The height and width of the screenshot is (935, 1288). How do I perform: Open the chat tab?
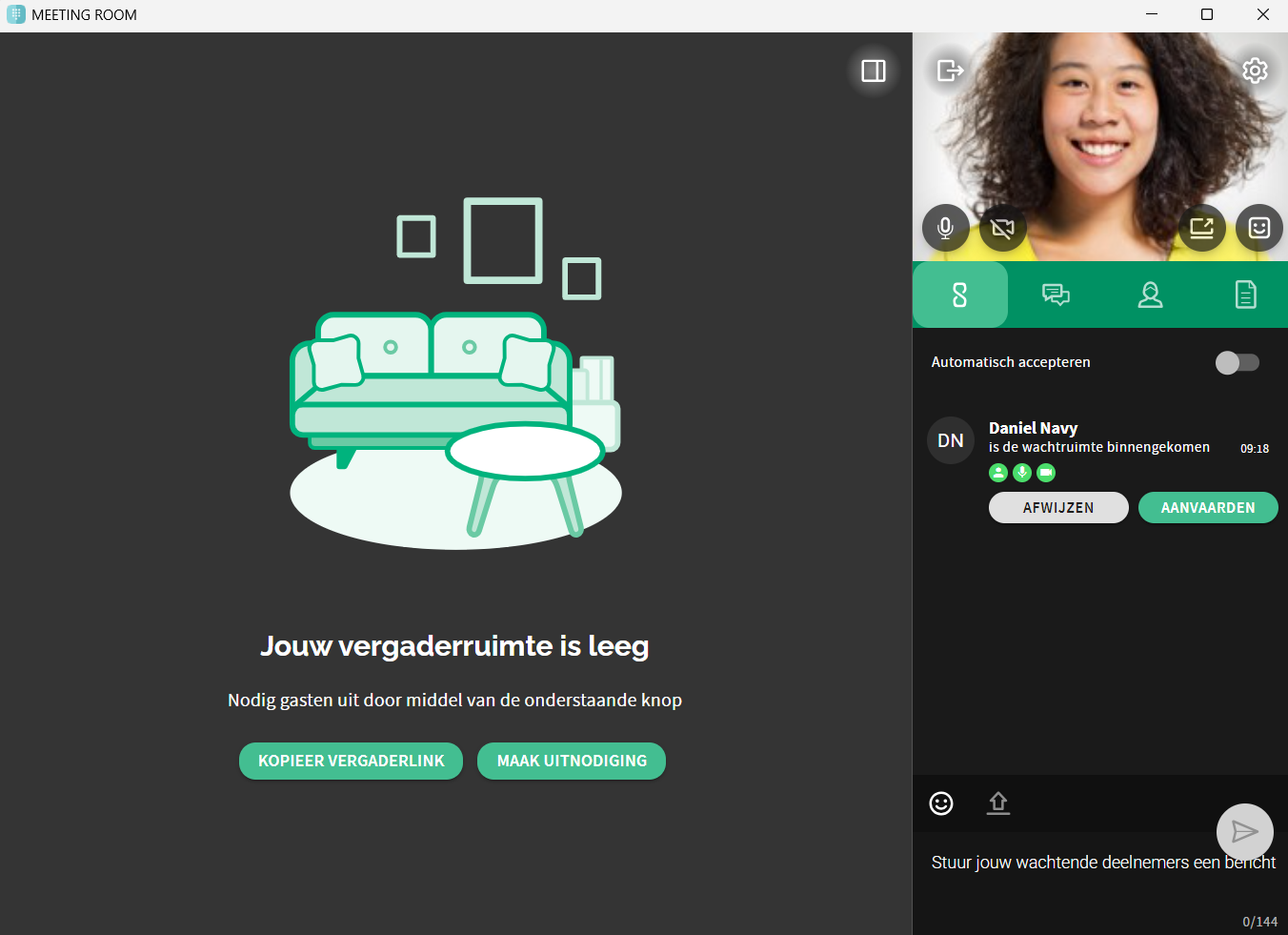click(x=1056, y=295)
